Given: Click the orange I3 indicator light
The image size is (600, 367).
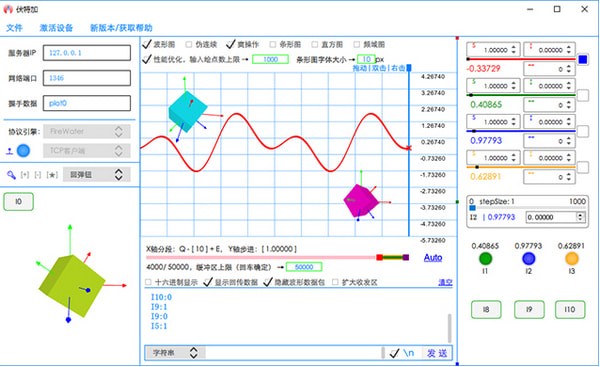Looking at the screenshot, I should pyautogui.click(x=572, y=259).
